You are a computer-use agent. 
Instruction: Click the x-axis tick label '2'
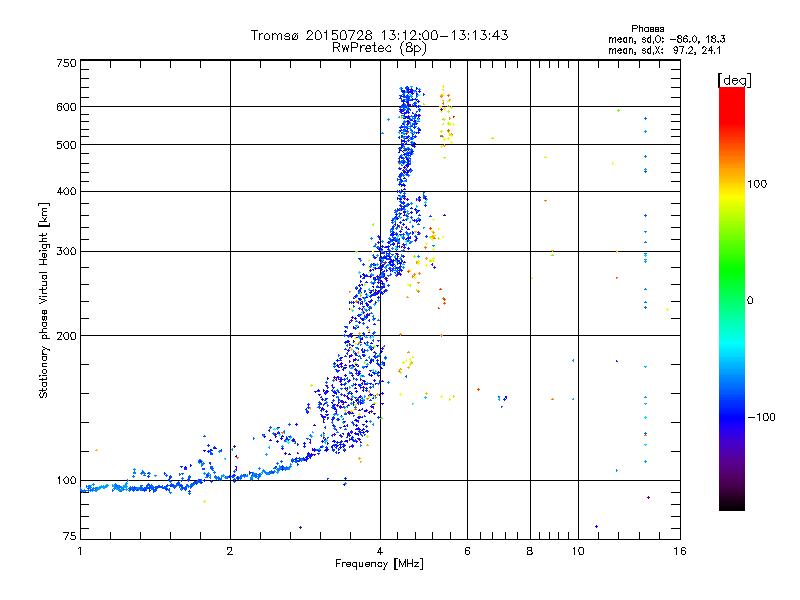[x=230, y=551]
